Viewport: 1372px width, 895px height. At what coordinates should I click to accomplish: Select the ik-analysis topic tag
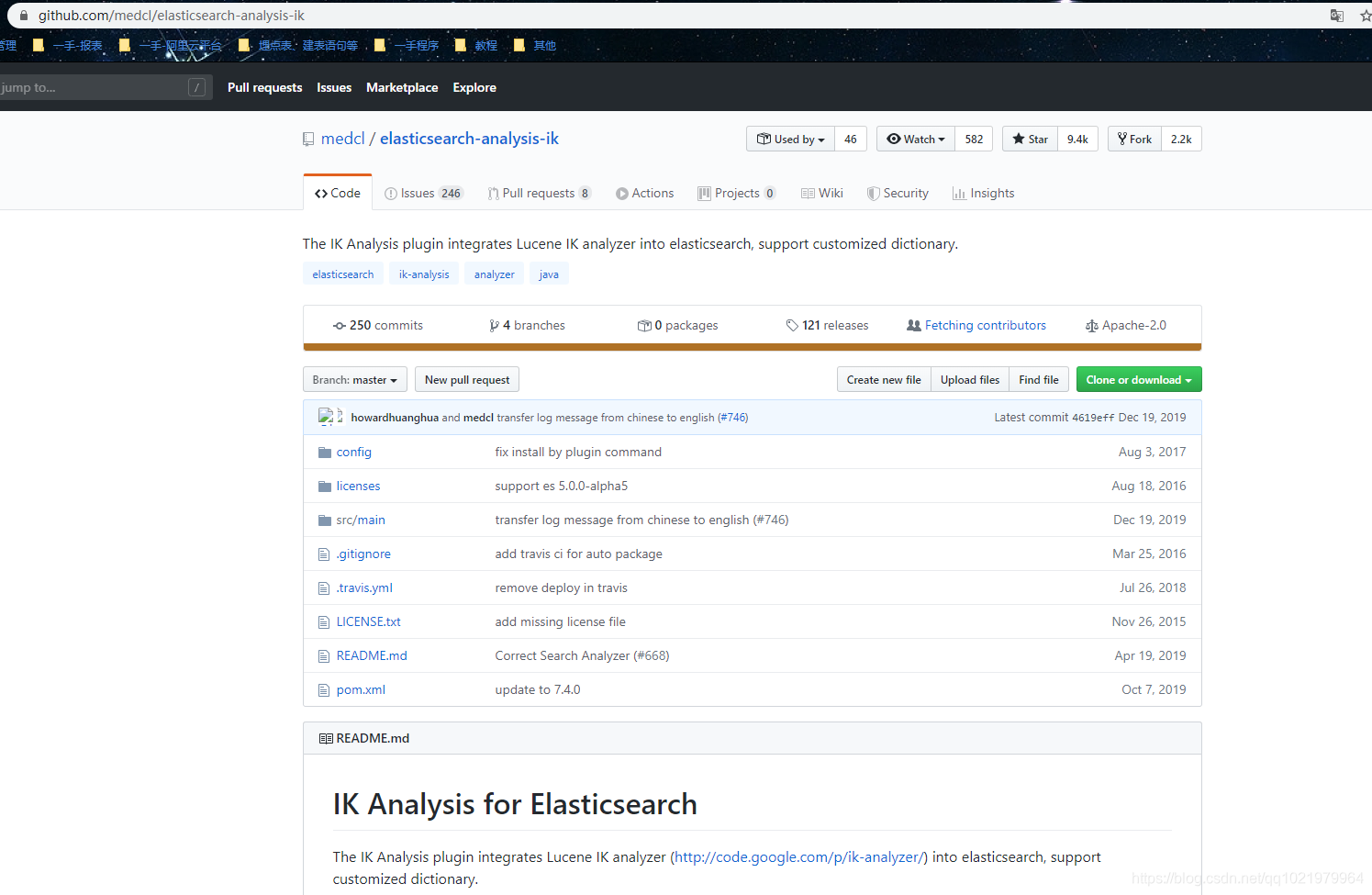[424, 274]
